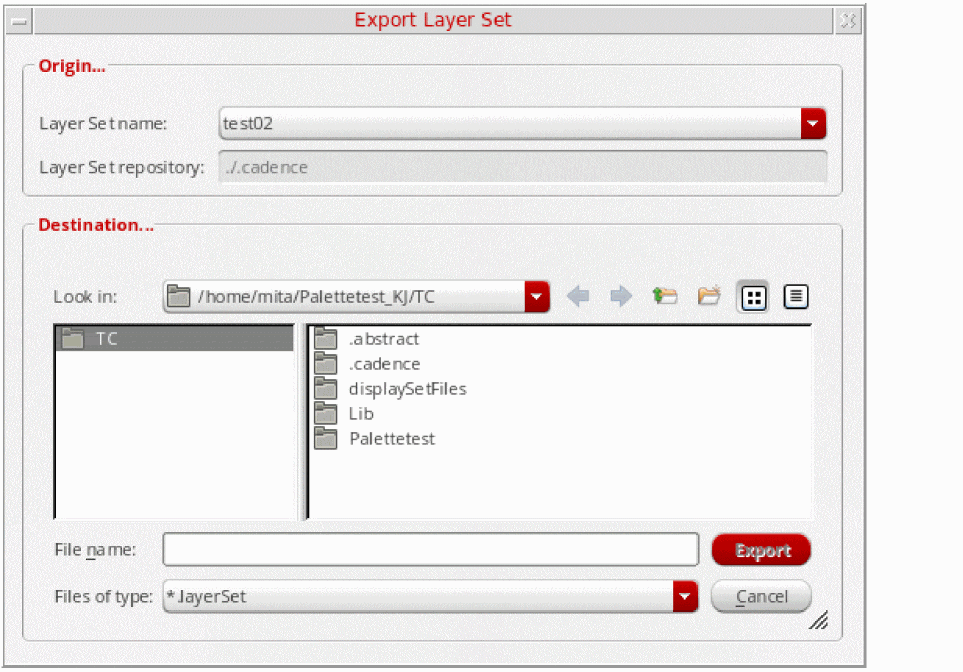Select the displaySetFiles folder
Screen dimensions: 963x672
coord(391,389)
